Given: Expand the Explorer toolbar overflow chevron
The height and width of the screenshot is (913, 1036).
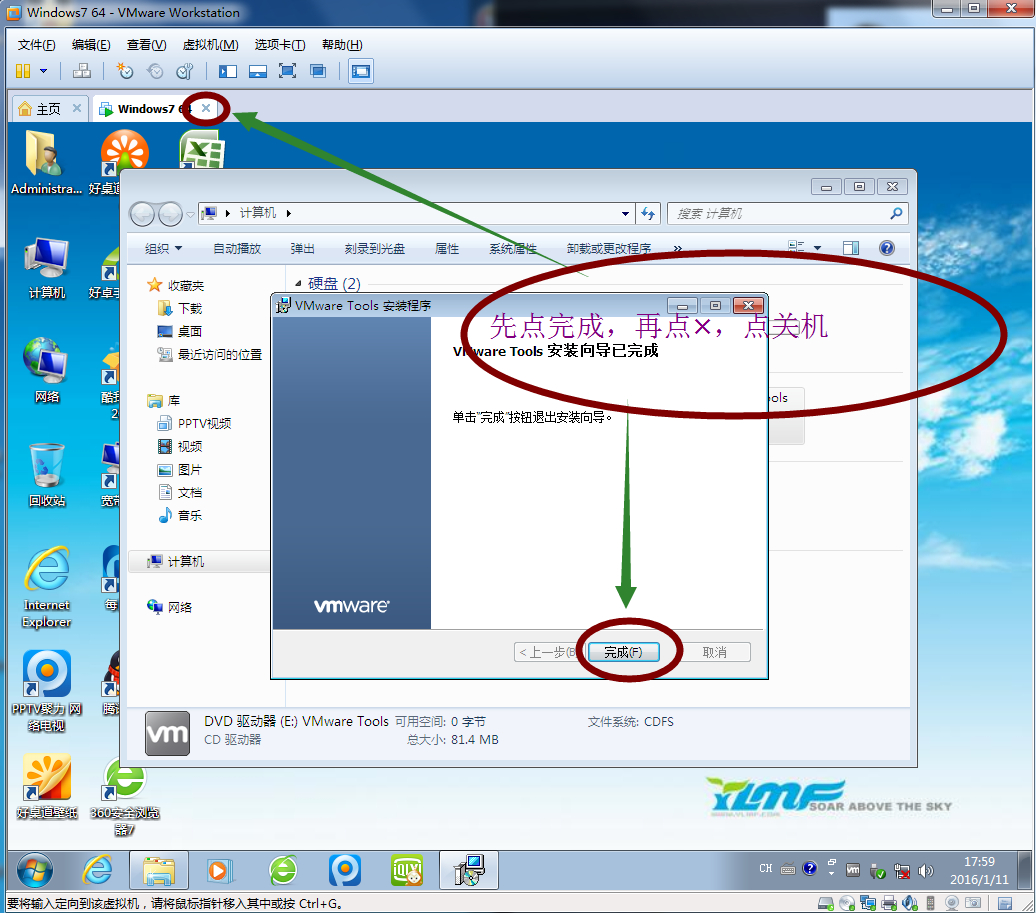Looking at the screenshot, I should 677,249.
